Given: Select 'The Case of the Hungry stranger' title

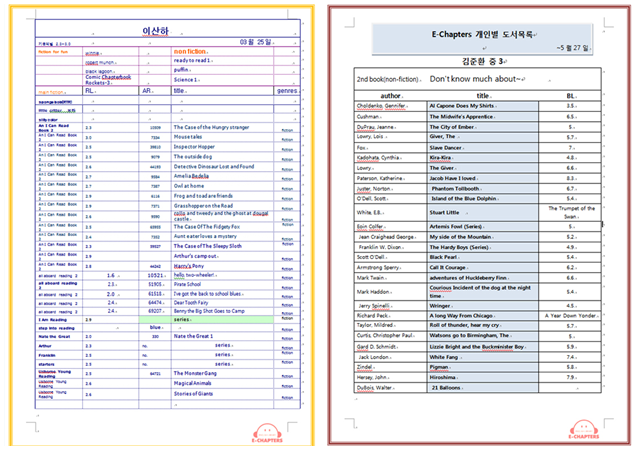Looking at the screenshot, I should click(211, 127).
